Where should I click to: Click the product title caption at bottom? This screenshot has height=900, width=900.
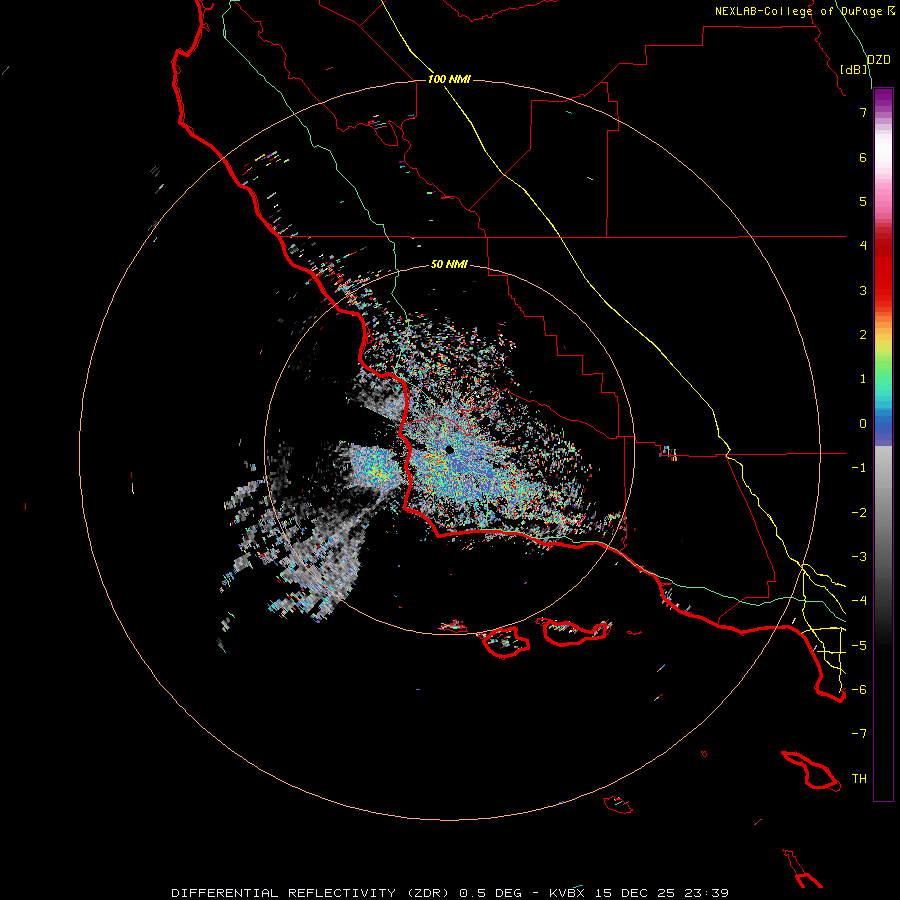tap(450, 893)
